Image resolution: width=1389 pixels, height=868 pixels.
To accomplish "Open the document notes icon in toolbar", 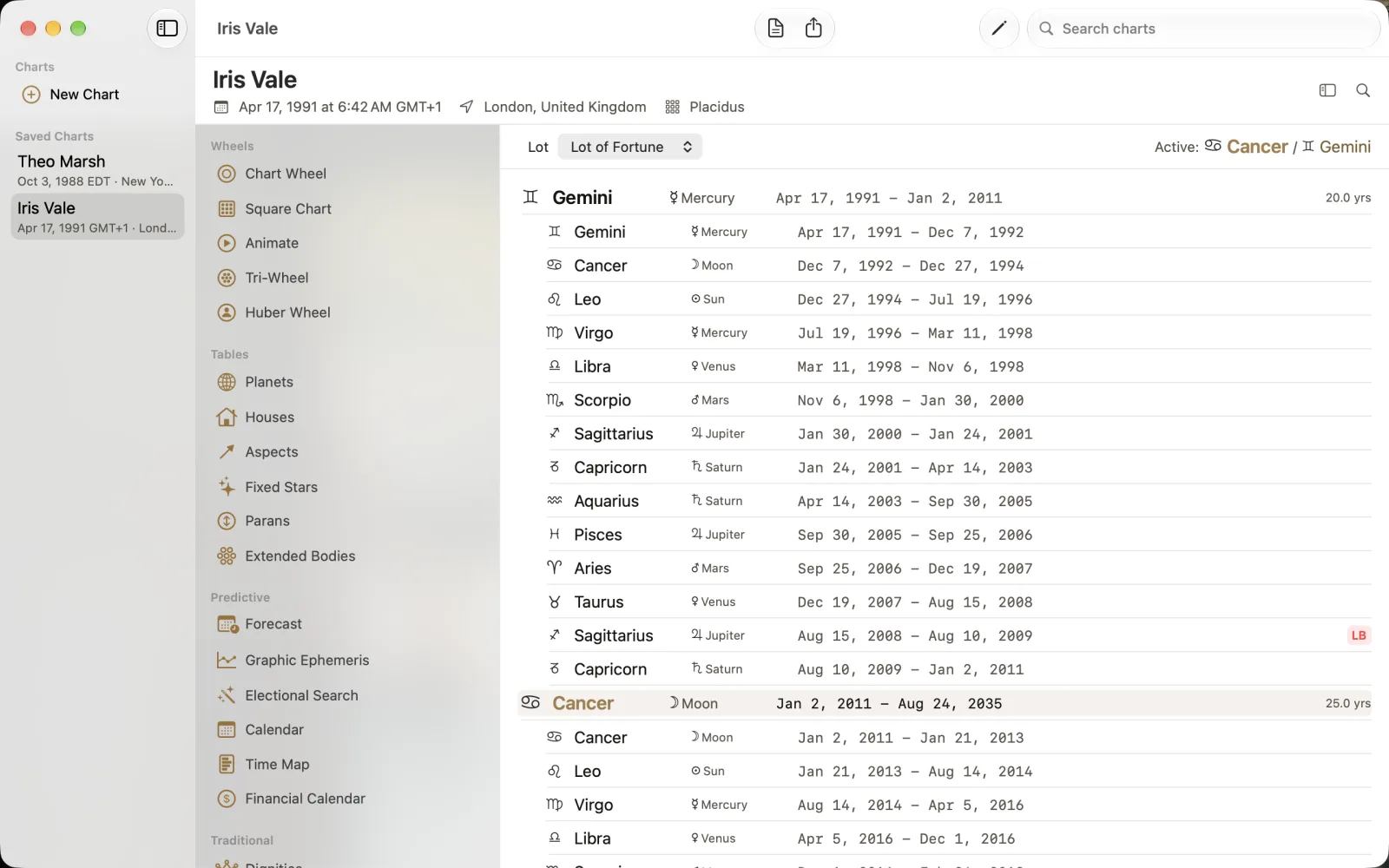I will (775, 29).
